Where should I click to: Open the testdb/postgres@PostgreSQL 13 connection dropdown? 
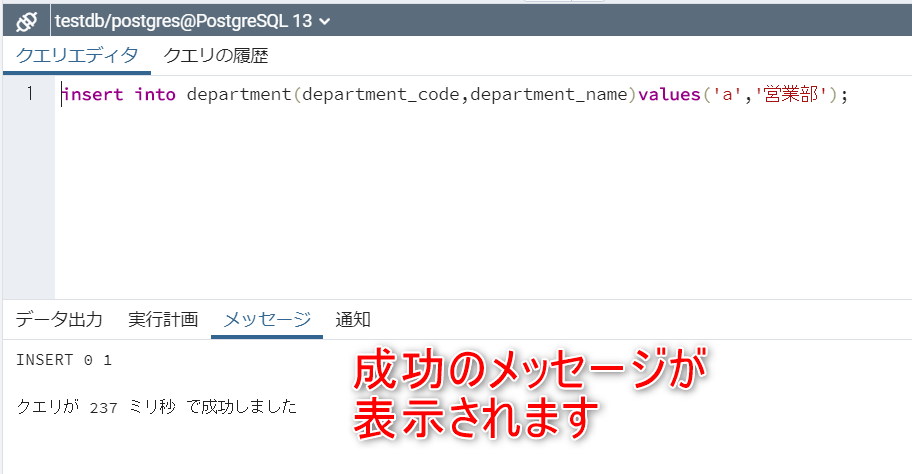193,22
